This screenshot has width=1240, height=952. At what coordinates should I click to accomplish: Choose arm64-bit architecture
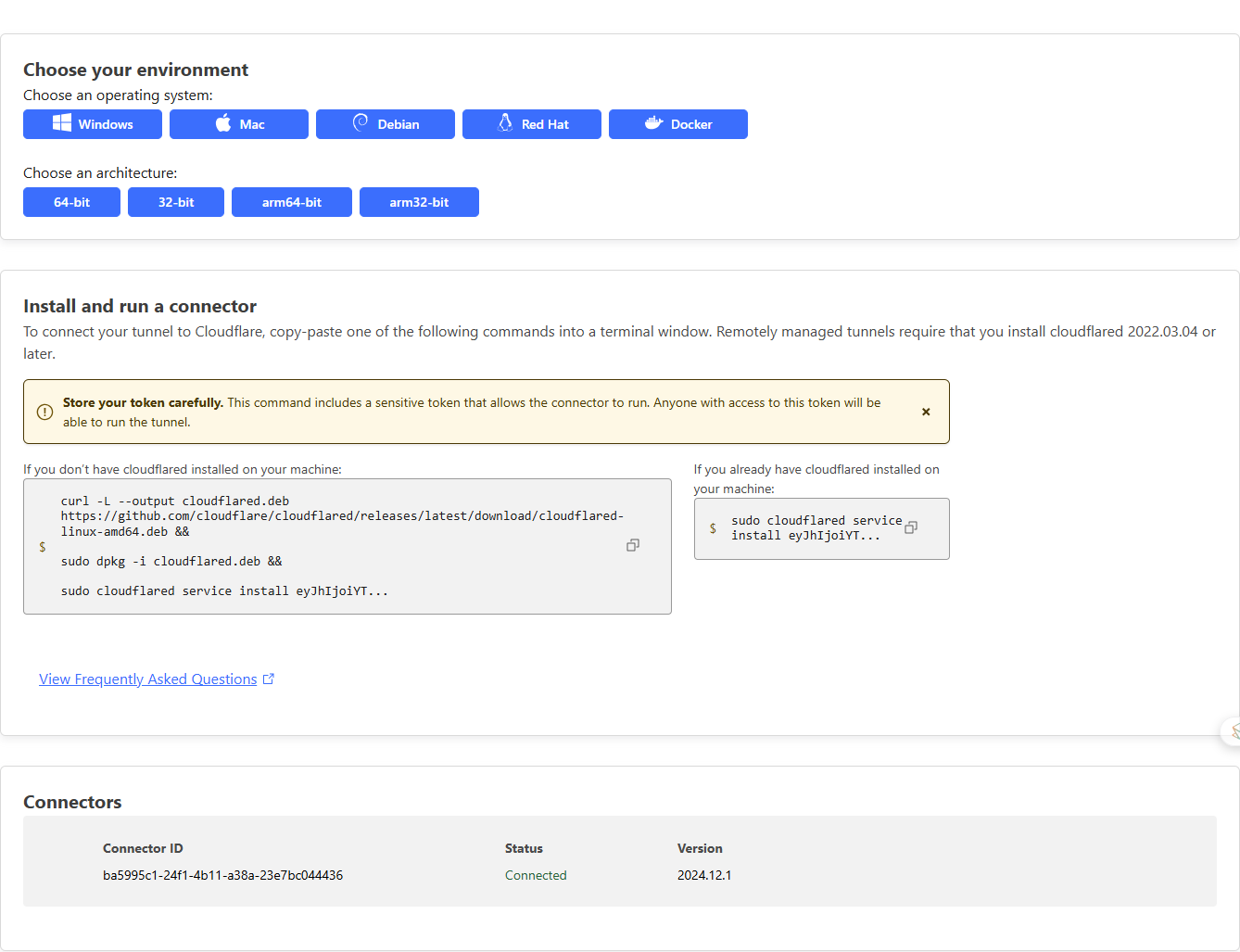tap(292, 202)
